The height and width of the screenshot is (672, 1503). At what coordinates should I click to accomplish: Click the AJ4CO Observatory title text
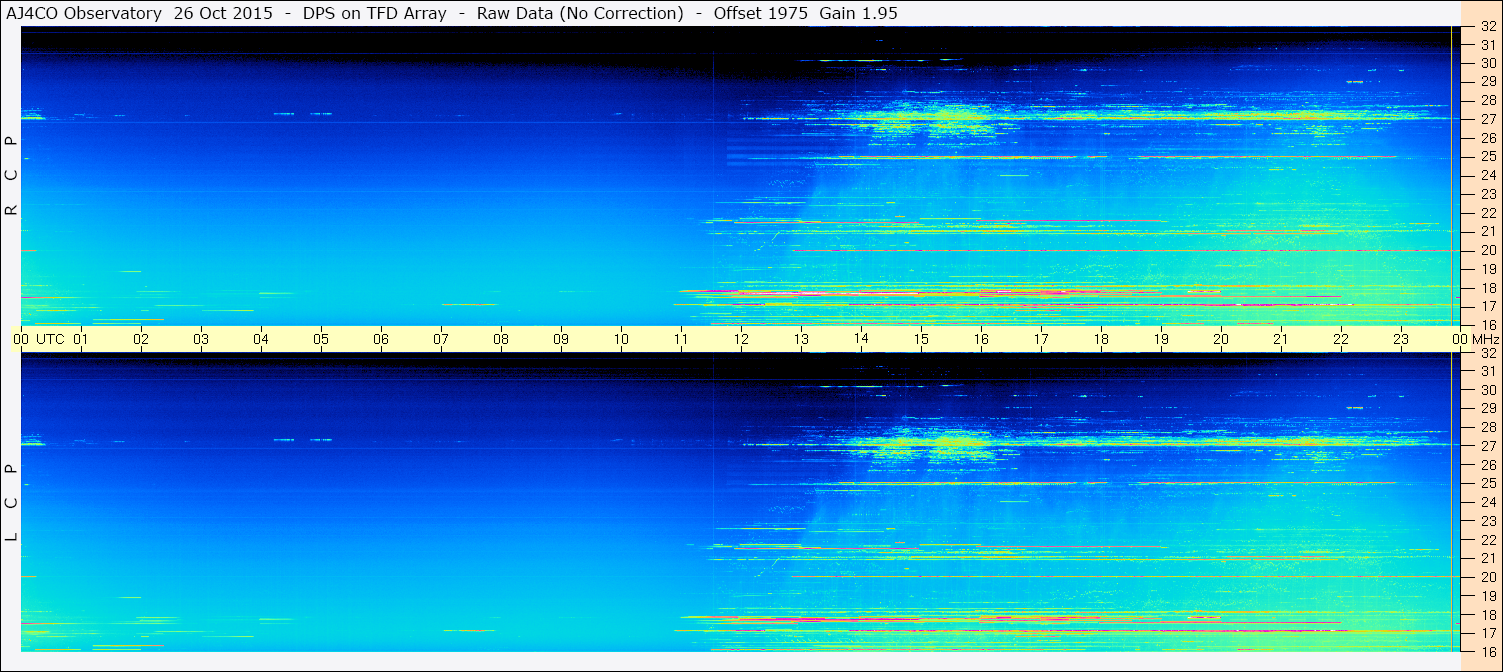[x=84, y=14]
